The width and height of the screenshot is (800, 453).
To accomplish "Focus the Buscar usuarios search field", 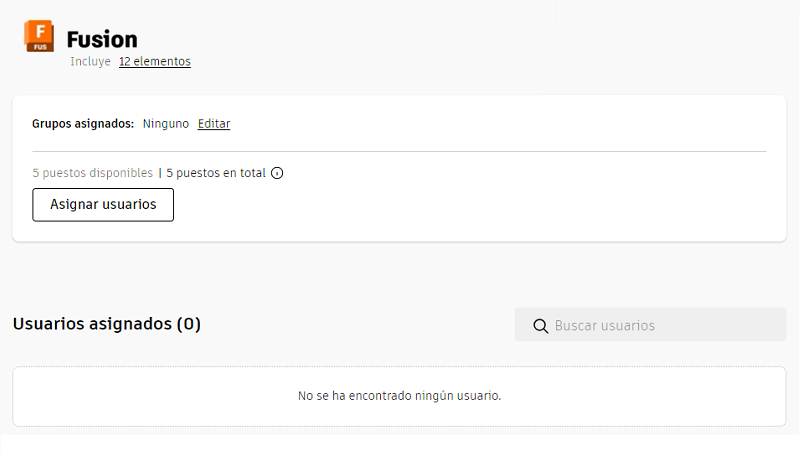I will point(660,326).
